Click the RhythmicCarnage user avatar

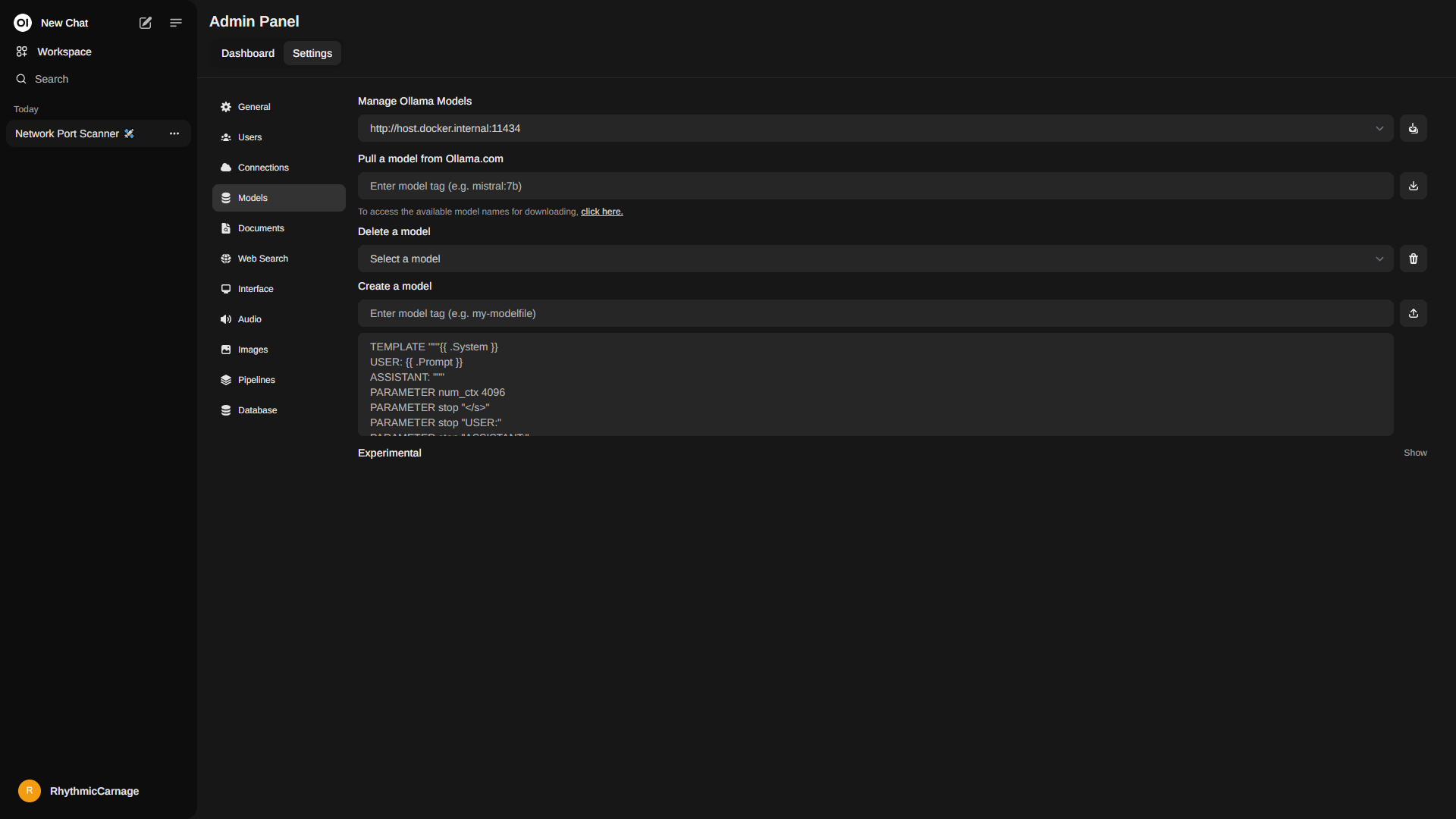point(30,791)
